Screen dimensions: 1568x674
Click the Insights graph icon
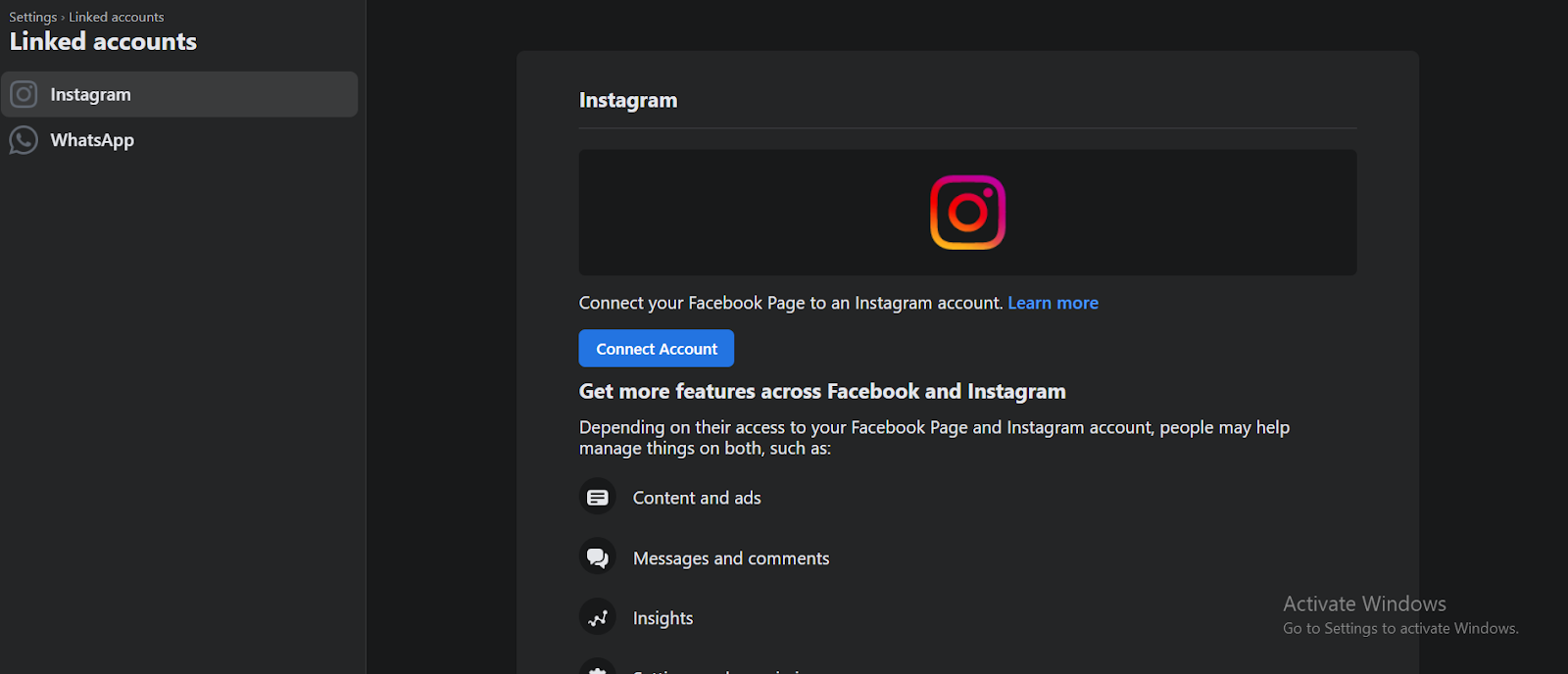coord(598,618)
